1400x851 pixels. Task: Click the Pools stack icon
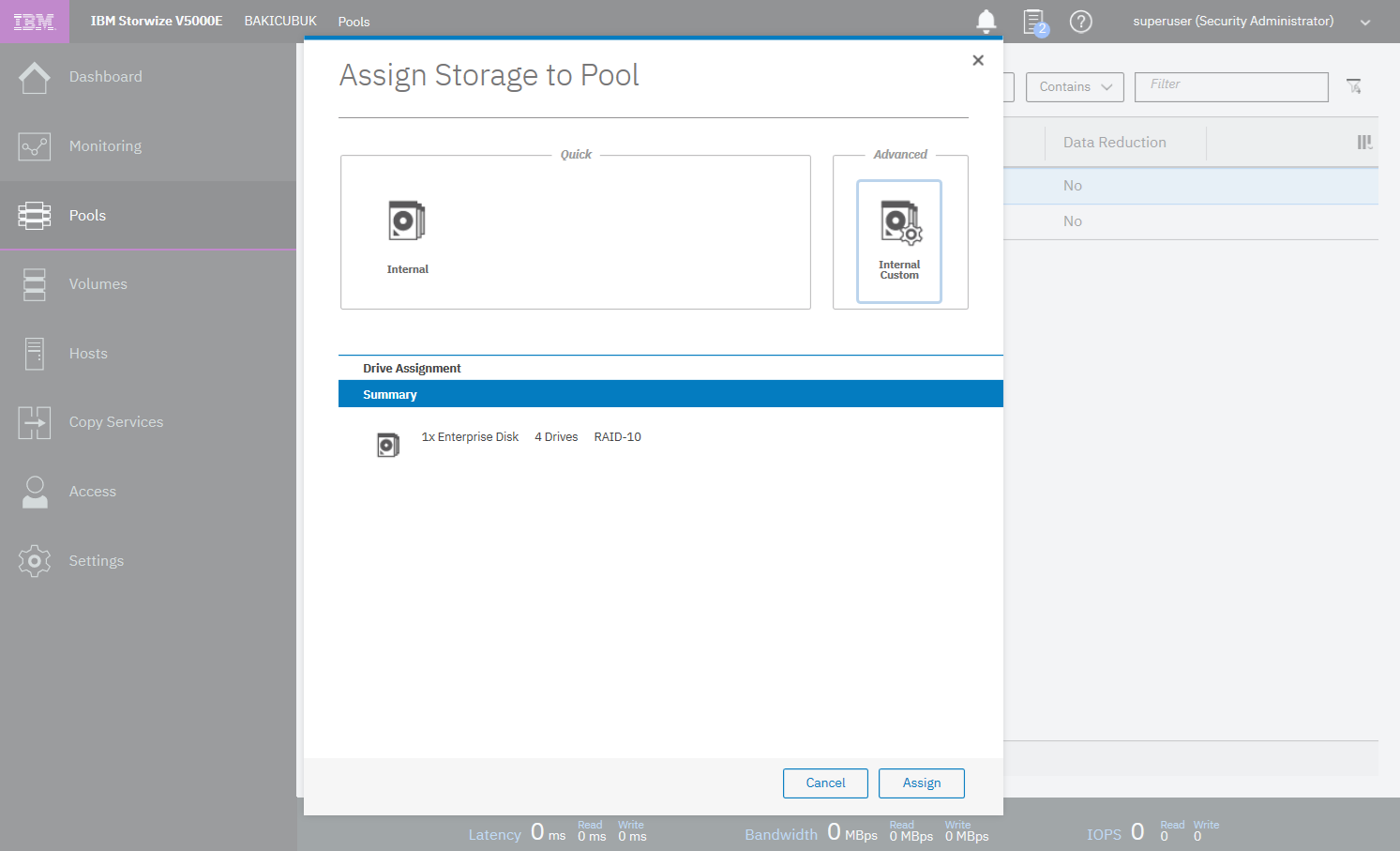[x=35, y=216]
